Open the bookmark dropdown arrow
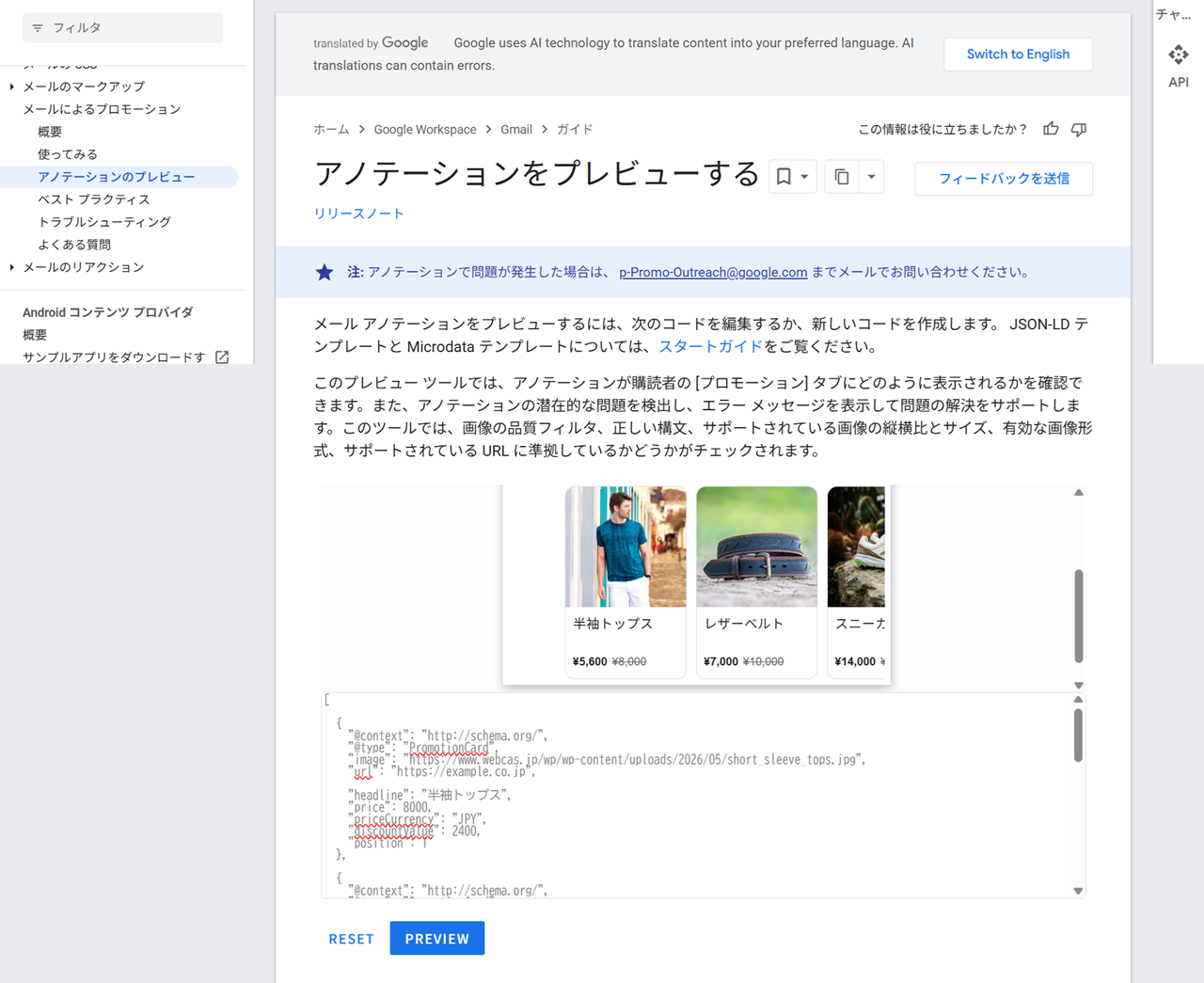Image resolution: width=1204 pixels, height=983 pixels. (x=804, y=177)
